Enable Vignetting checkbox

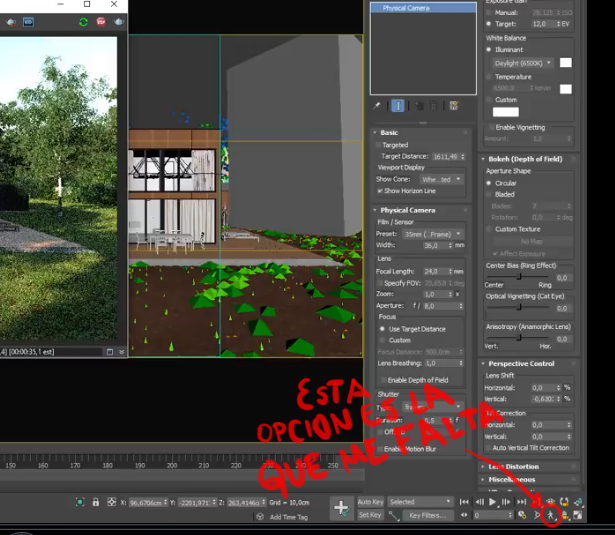tap(491, 127)
